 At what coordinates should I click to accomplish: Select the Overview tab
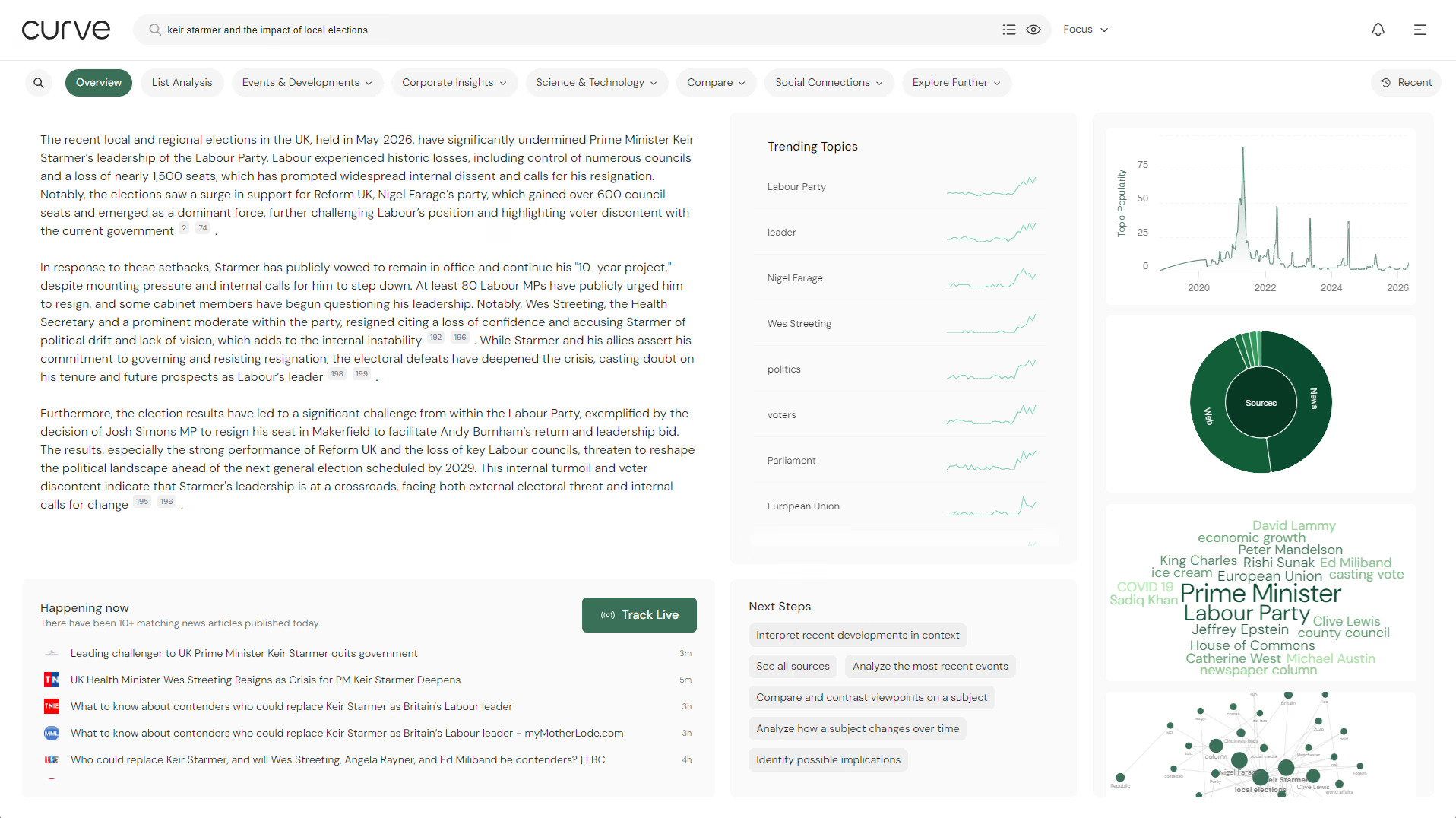[99, 83]
